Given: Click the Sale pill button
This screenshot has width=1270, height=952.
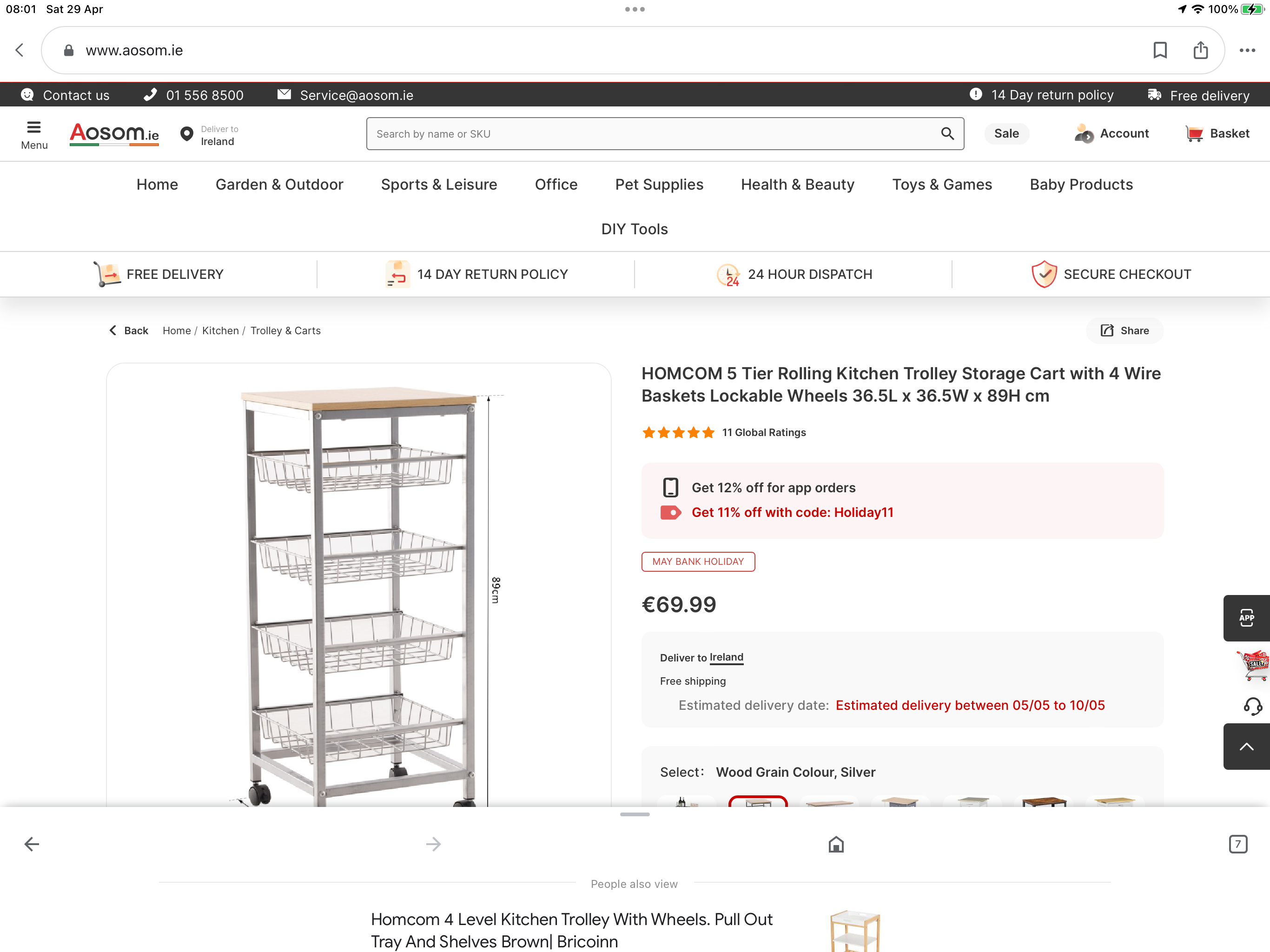Looking at the screenshot, I should click(1006, 134).
